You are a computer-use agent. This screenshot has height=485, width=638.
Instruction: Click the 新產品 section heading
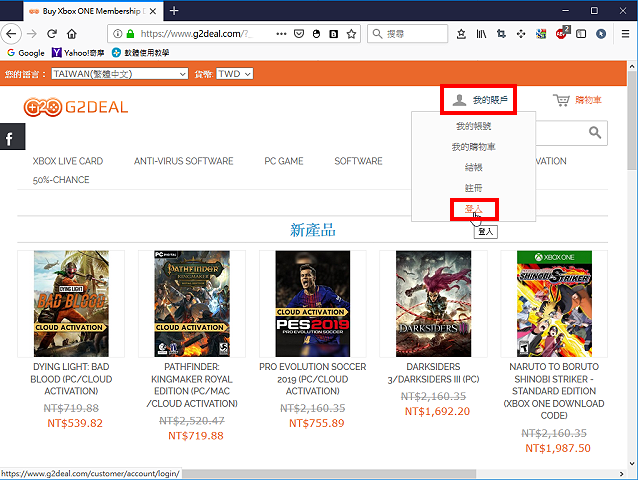point(312,230)
